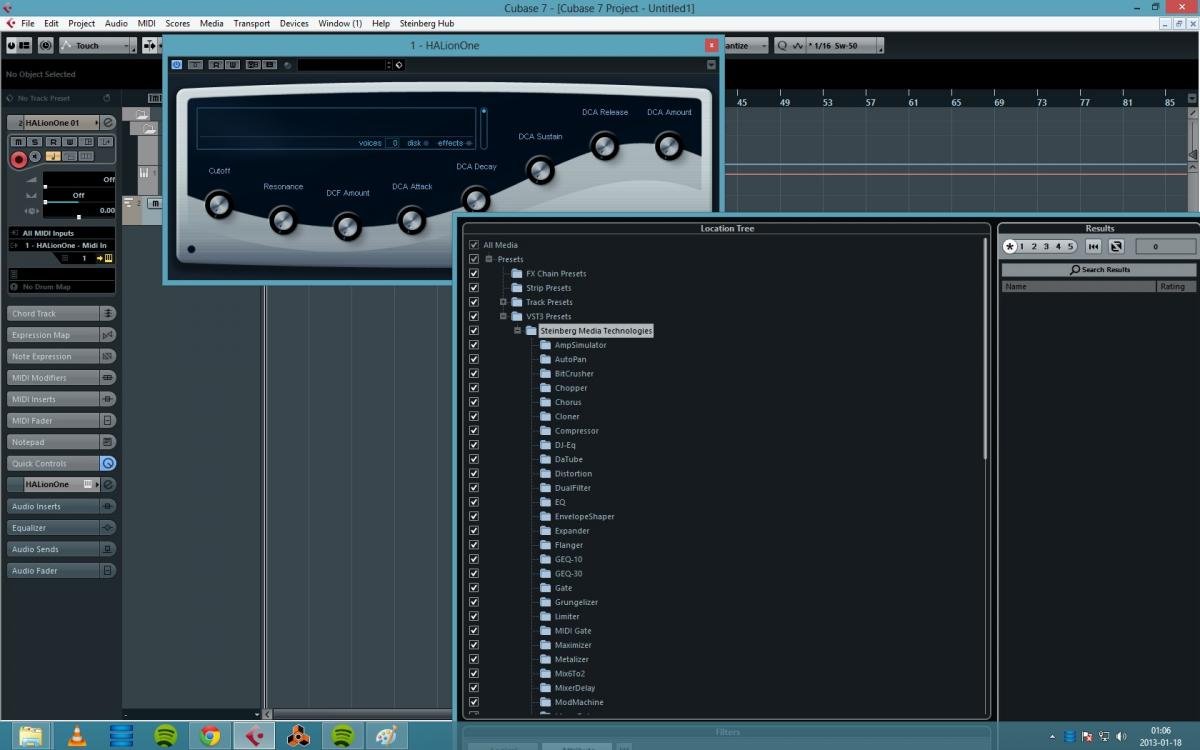This screenshot has height=750, width=1200.
Task: Collapse the Presets tree node
Action: coord(489,259)
